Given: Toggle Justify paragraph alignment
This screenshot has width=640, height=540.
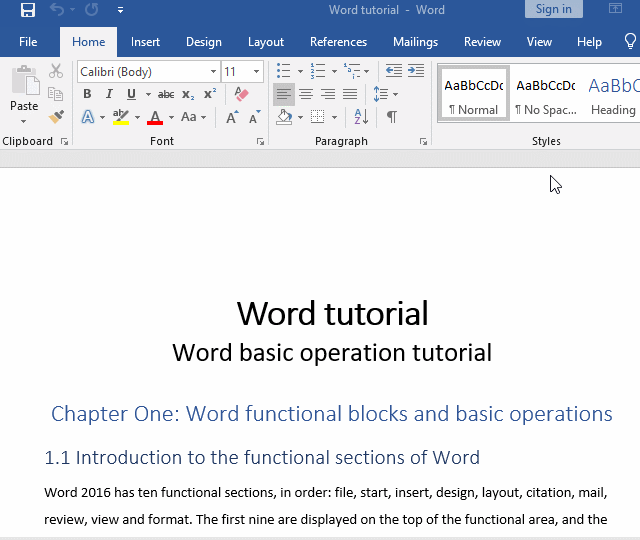Looking at the screenshot, I should coord(350,94).
